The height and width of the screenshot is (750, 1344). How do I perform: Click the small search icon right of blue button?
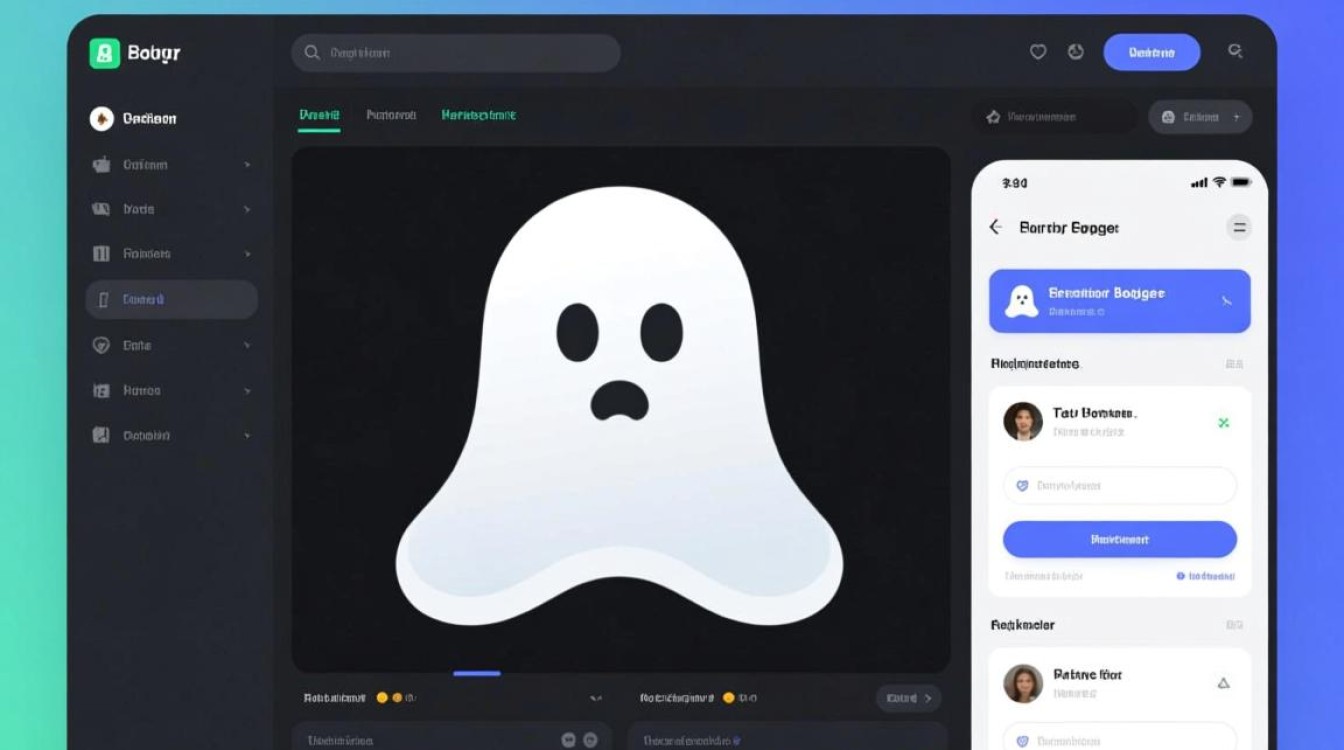pos(1235,51)
